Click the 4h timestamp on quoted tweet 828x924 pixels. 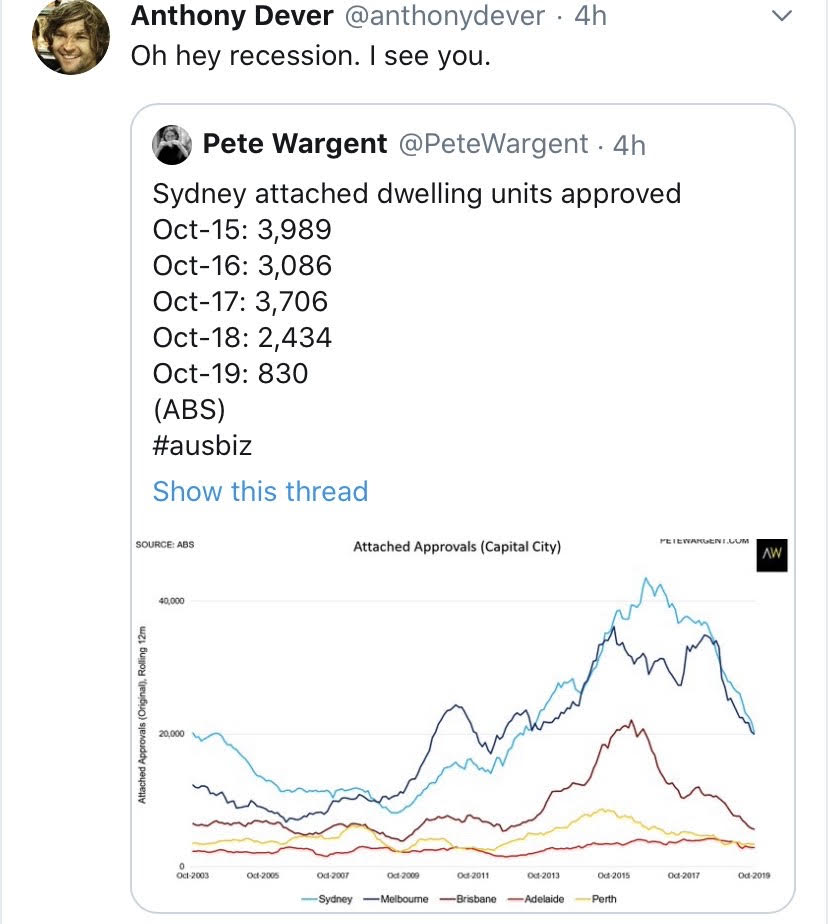pos(629,145)
